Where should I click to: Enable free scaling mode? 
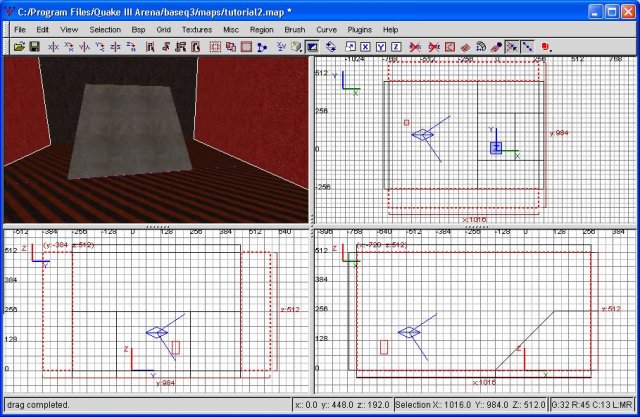point(350,47)
